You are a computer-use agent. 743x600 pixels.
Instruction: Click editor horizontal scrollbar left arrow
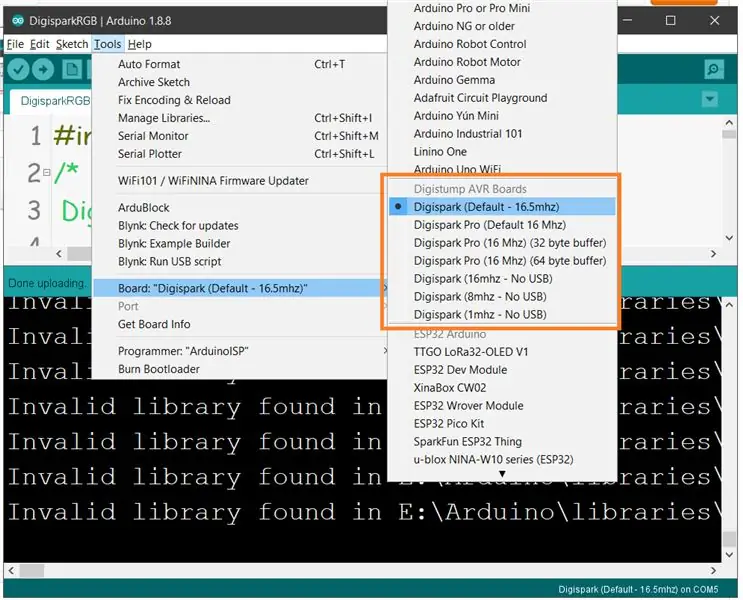pyautogui.click(x=59, y=254)
